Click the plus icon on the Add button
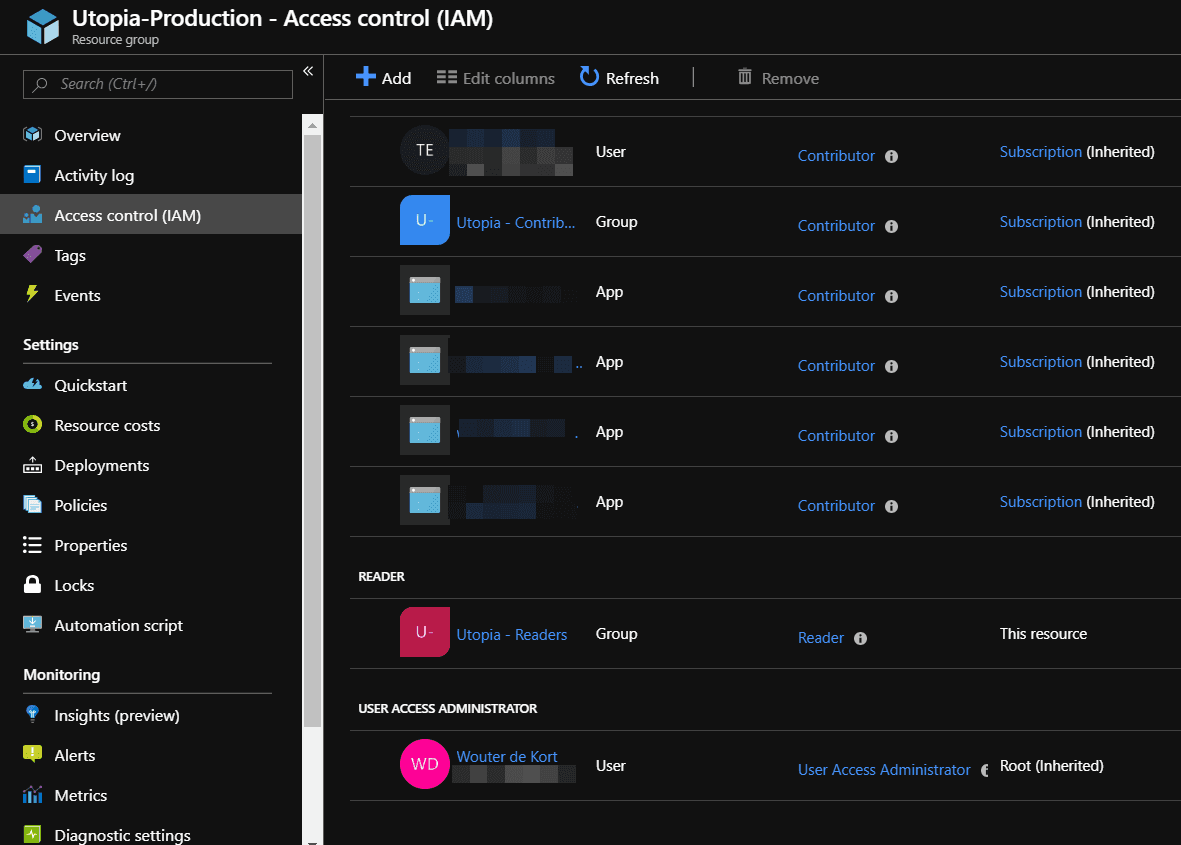 coord(365,77)
